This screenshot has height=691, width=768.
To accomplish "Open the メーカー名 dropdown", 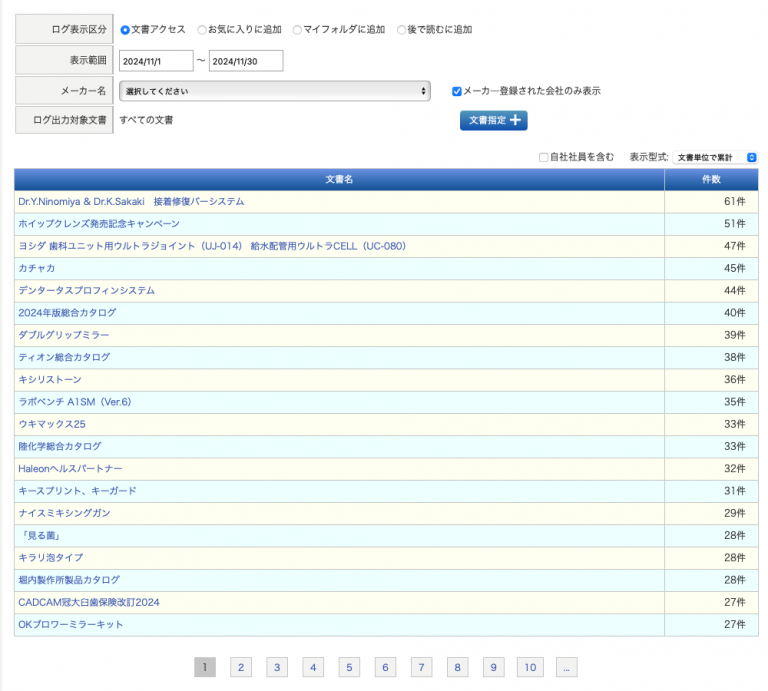I will pyautogui.click(x=275, y=91).
